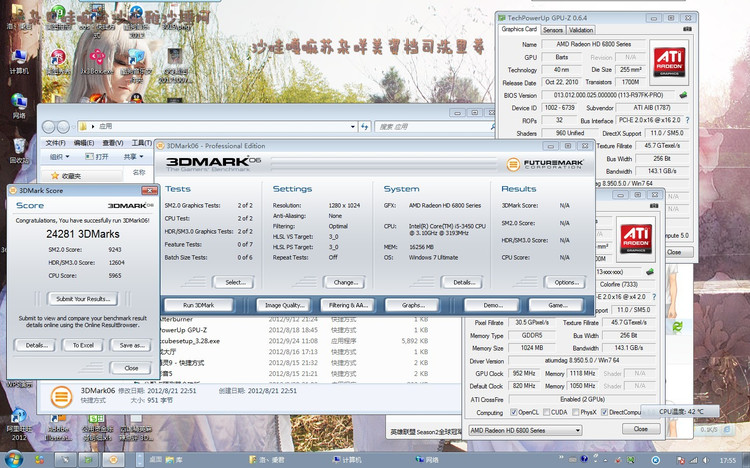The image size is (750, 468).
Task: Click the Explorer search box
Action: (435, 127)
